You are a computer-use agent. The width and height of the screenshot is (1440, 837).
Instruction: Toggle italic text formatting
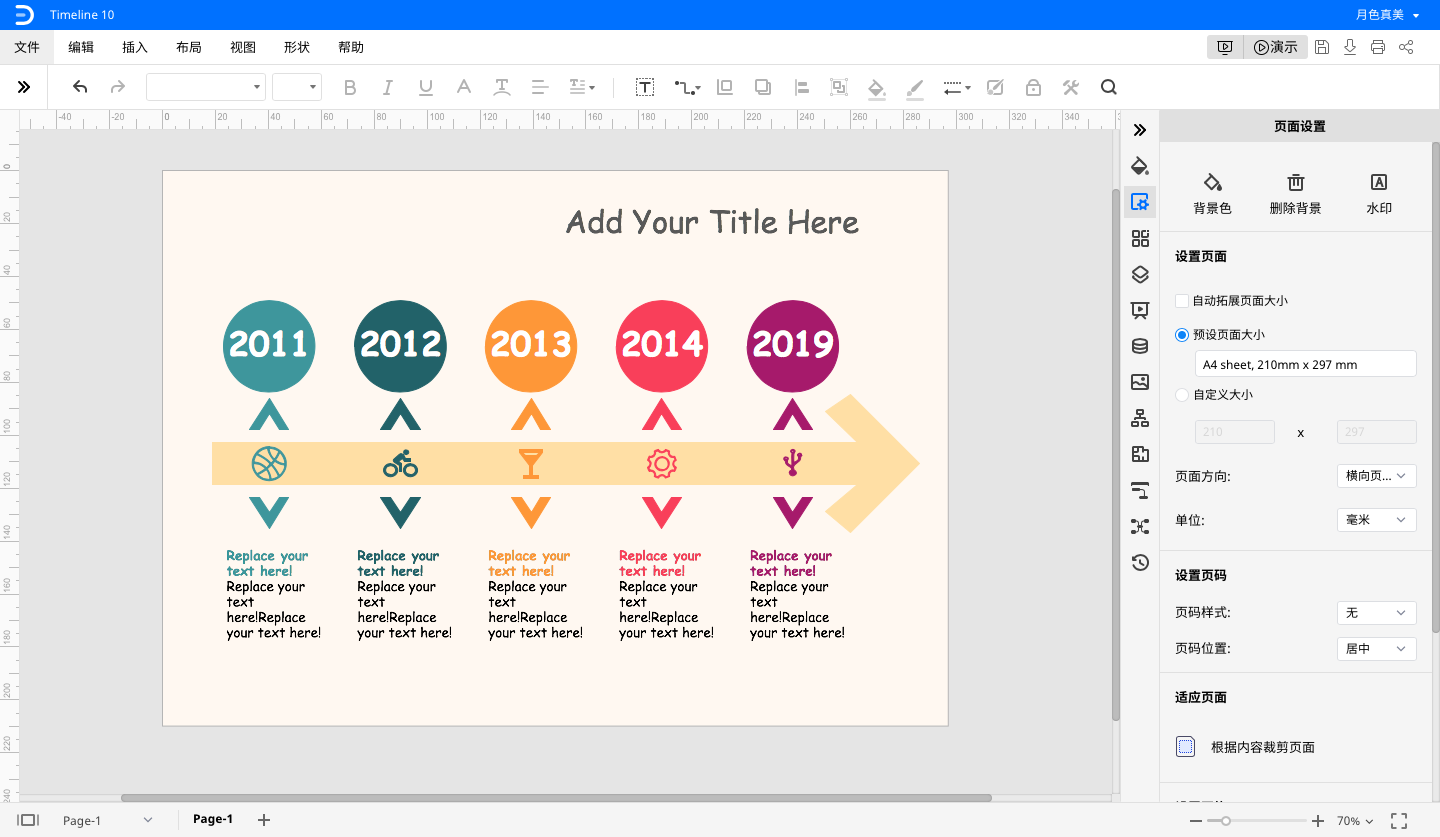[x=388, y=88]
